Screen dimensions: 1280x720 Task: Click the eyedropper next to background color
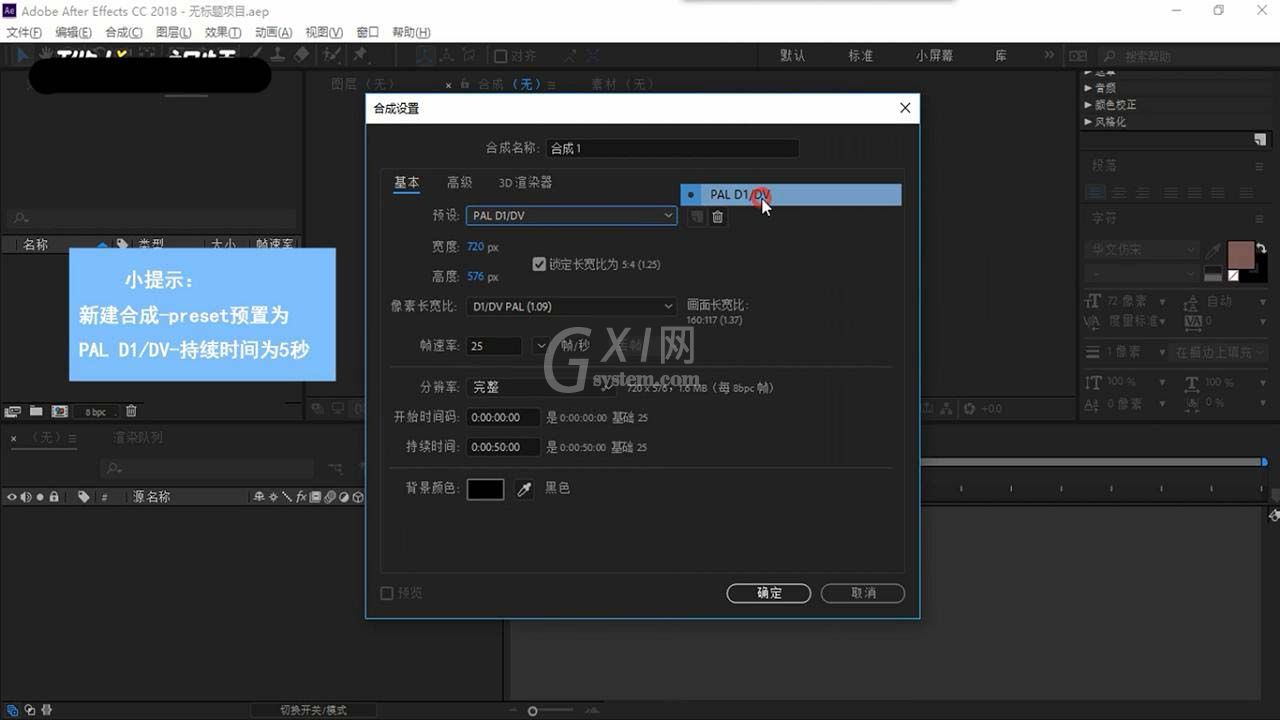tap(524, 489)
